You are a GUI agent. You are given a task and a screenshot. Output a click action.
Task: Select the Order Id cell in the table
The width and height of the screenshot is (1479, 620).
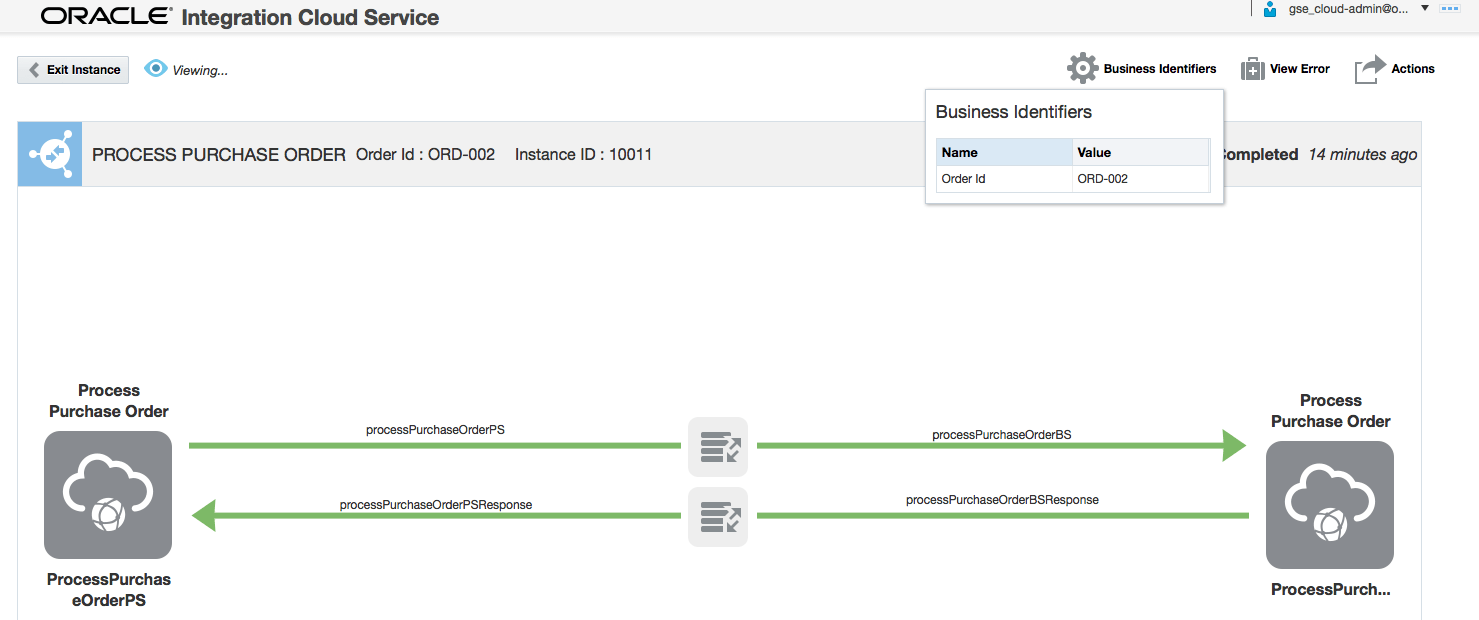click(1004, 179)
